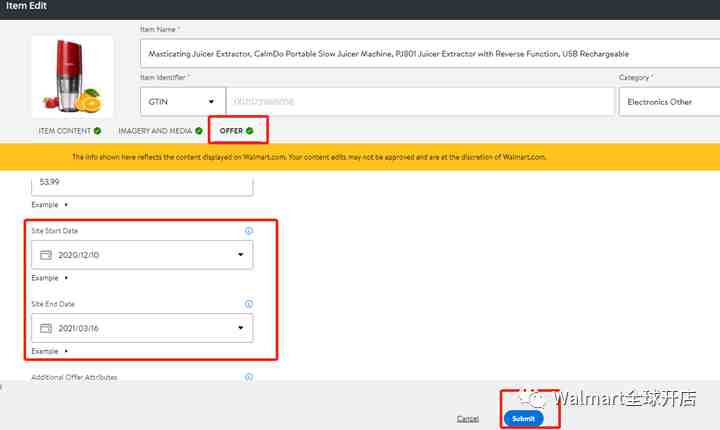Switch to the Imagery and Media tab
This screenshot has width=720, height=430.
[160, 131]
